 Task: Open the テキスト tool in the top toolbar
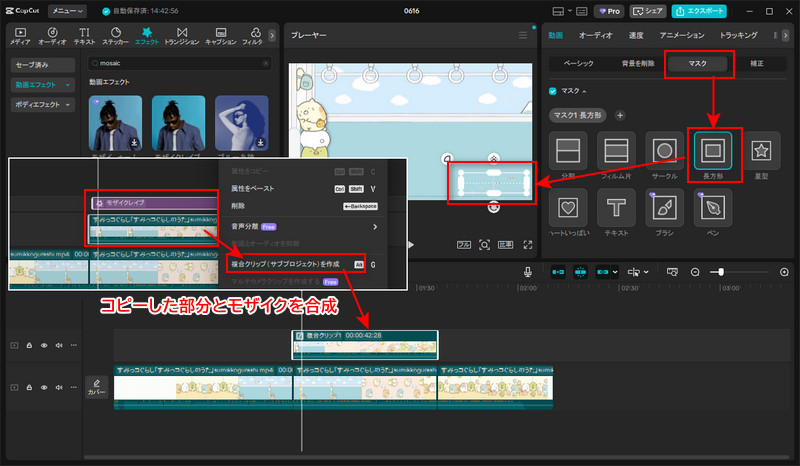[x=84, y=36]
